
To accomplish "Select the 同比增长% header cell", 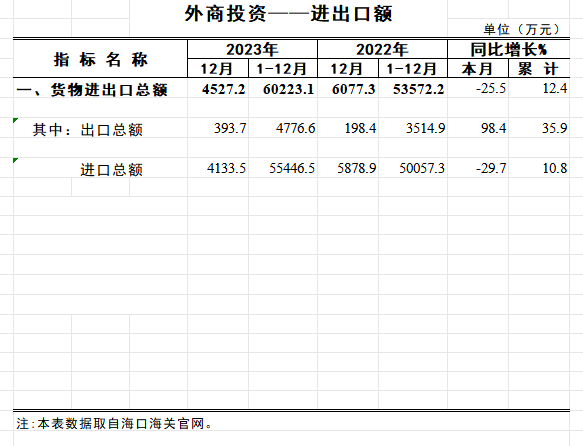I will pyautogui.click(x=509, y=49).
